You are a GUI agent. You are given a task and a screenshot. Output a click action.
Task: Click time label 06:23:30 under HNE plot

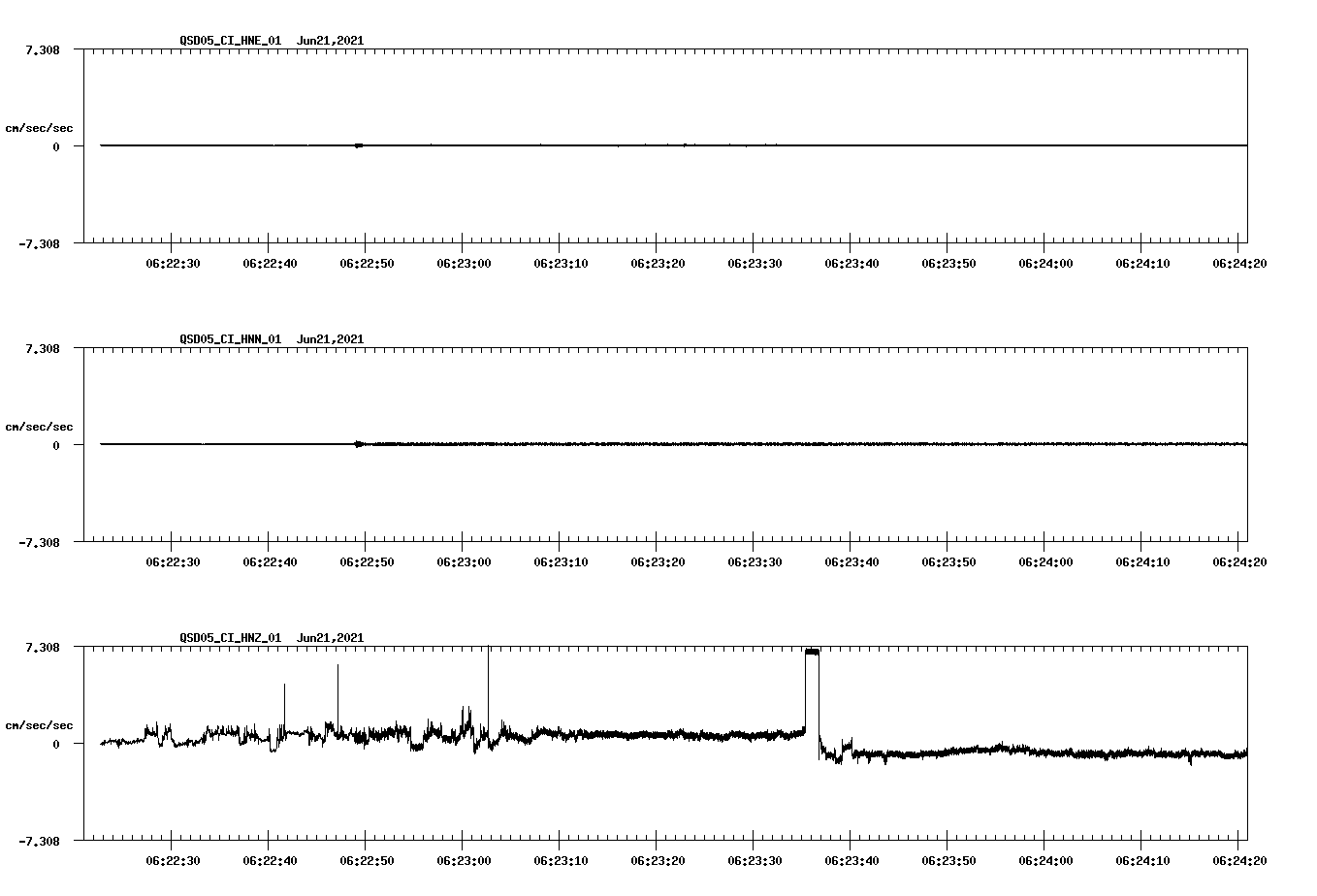tap(755, 263)
